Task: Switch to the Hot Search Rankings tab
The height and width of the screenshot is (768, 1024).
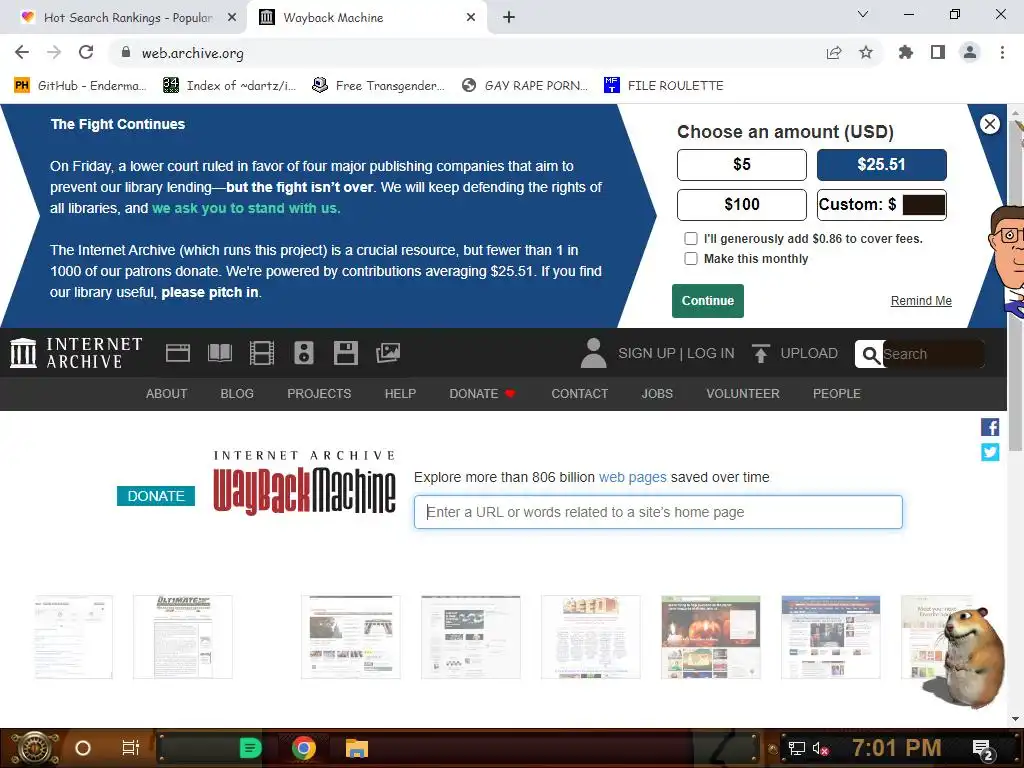Action: click(123, 18)
